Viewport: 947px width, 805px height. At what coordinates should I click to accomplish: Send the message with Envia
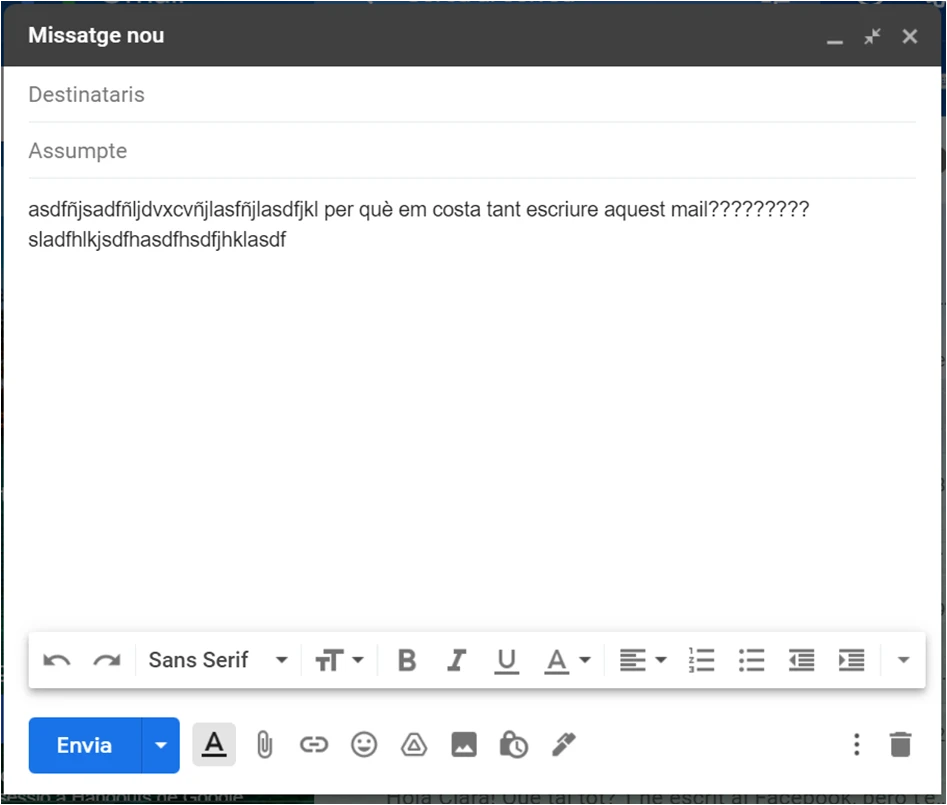pyautogui.click(x=85, y=745)
